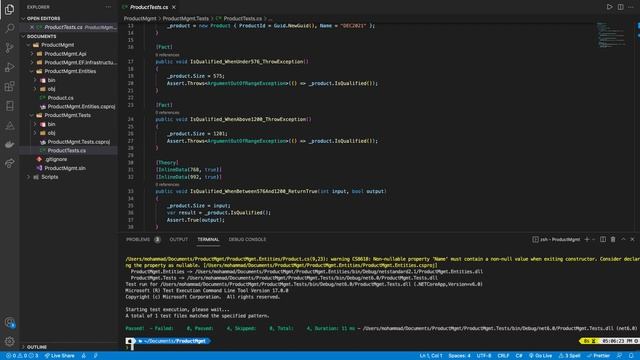Image resolution: width=640 pixels, height=360 pixels.
Task: Click the editor minimap
Action: click(611, 35)
